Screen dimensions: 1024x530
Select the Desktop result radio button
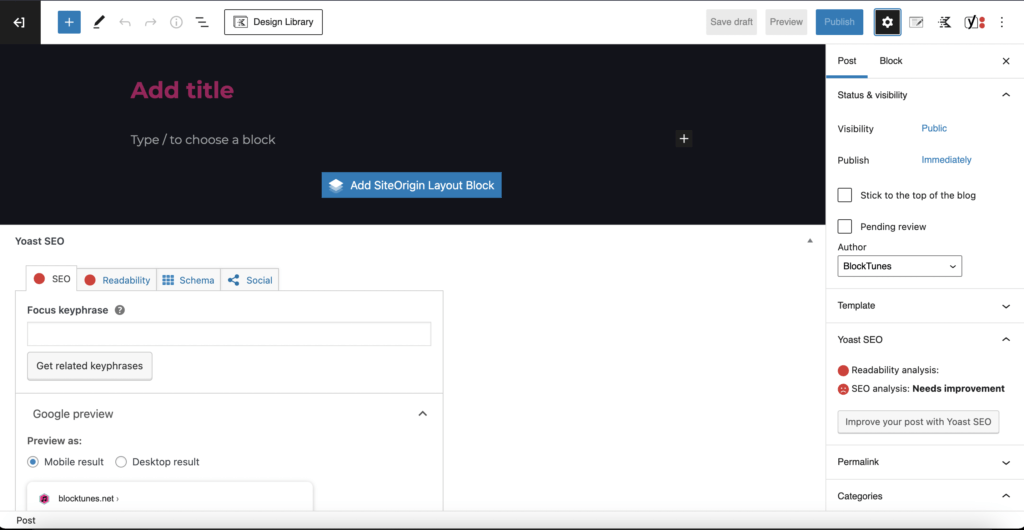pyautogui.click(x=121, y=462)
